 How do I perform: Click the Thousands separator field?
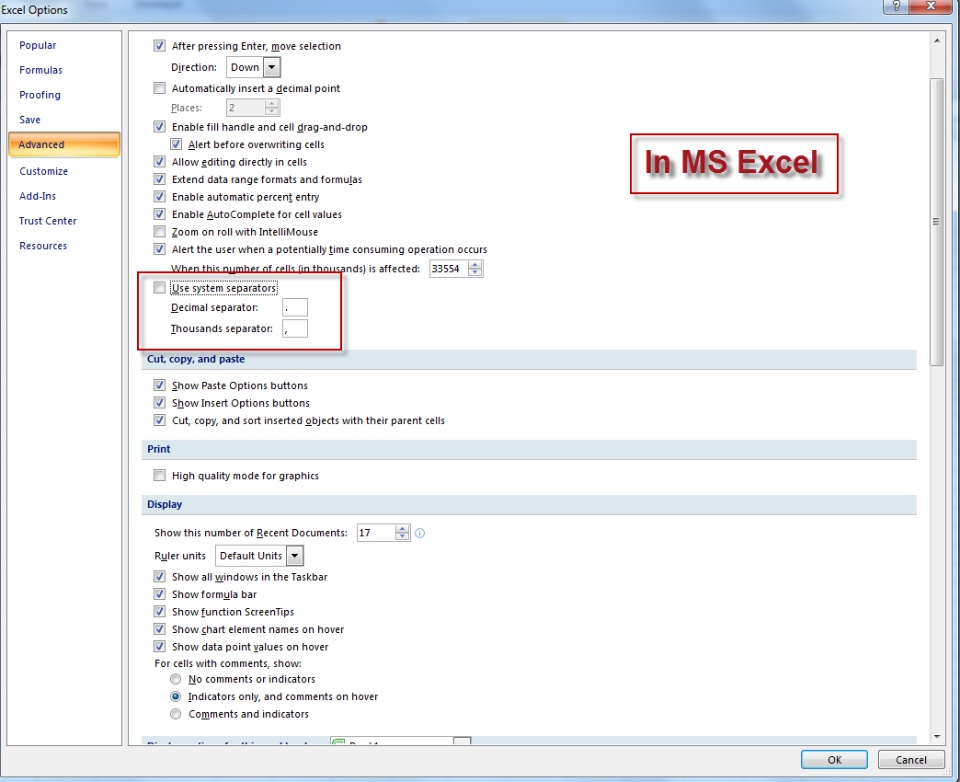[x=294, y=329]
